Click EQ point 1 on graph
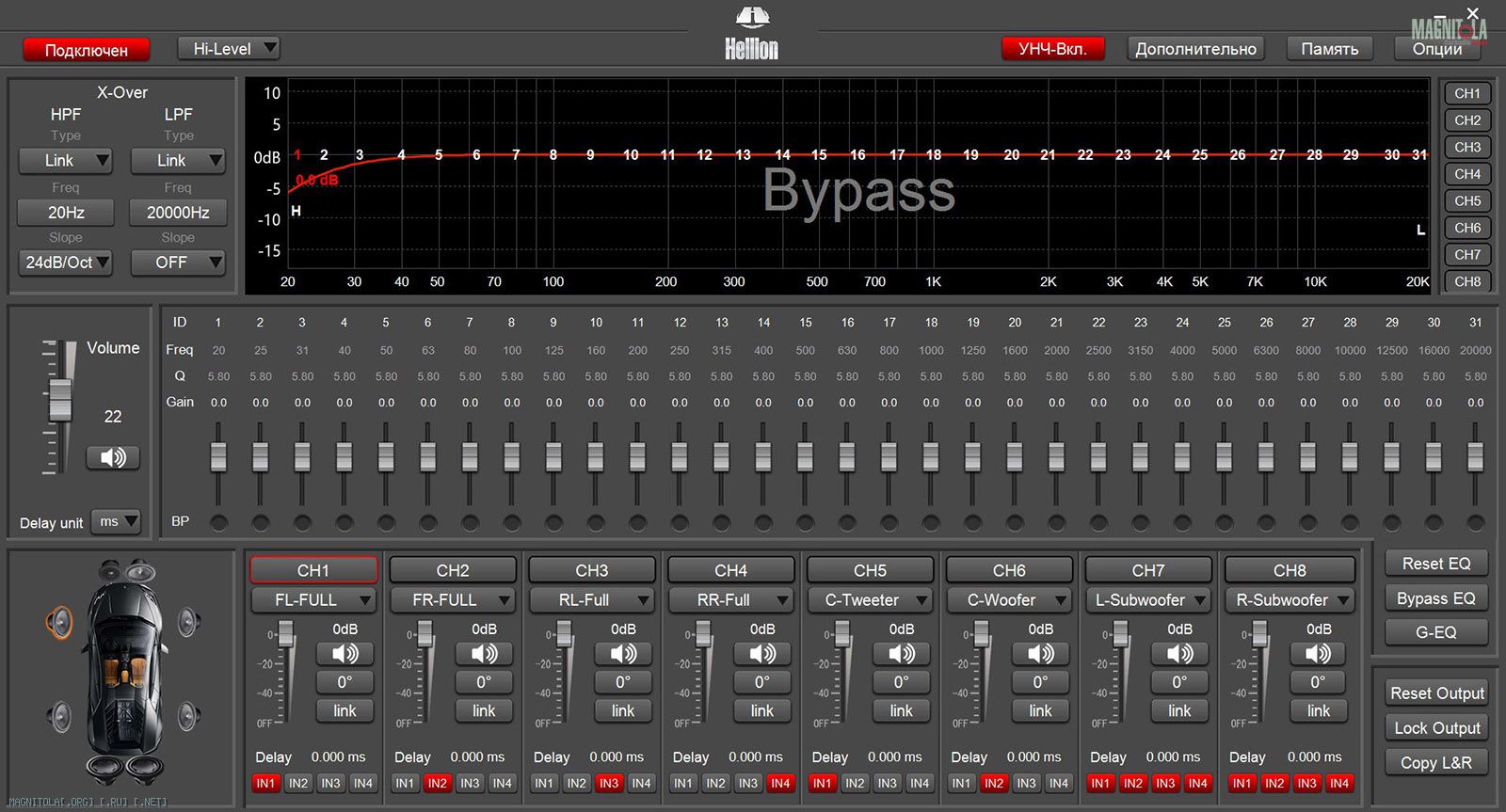This screenshot has width=1506, height=812. (x=297, y=154)
